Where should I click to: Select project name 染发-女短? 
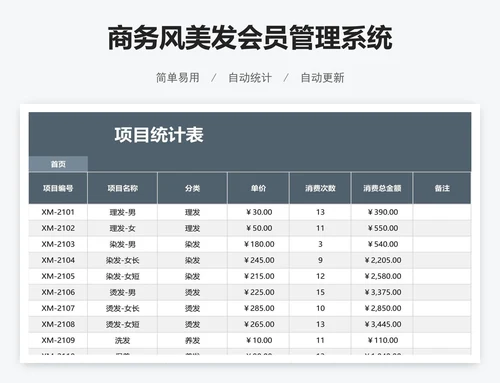(122, 276)
